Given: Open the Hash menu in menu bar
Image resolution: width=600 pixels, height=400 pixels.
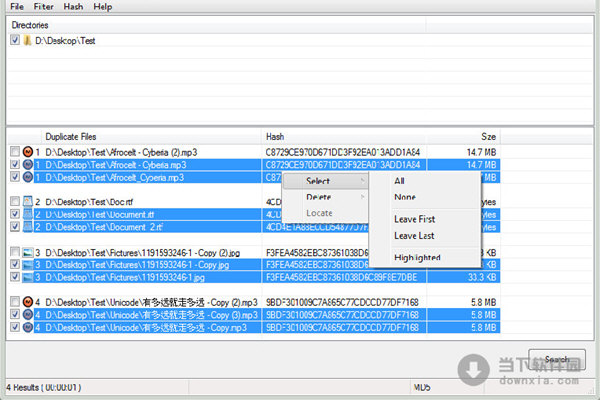Looking at the screenshot, I should pos(73,6).
